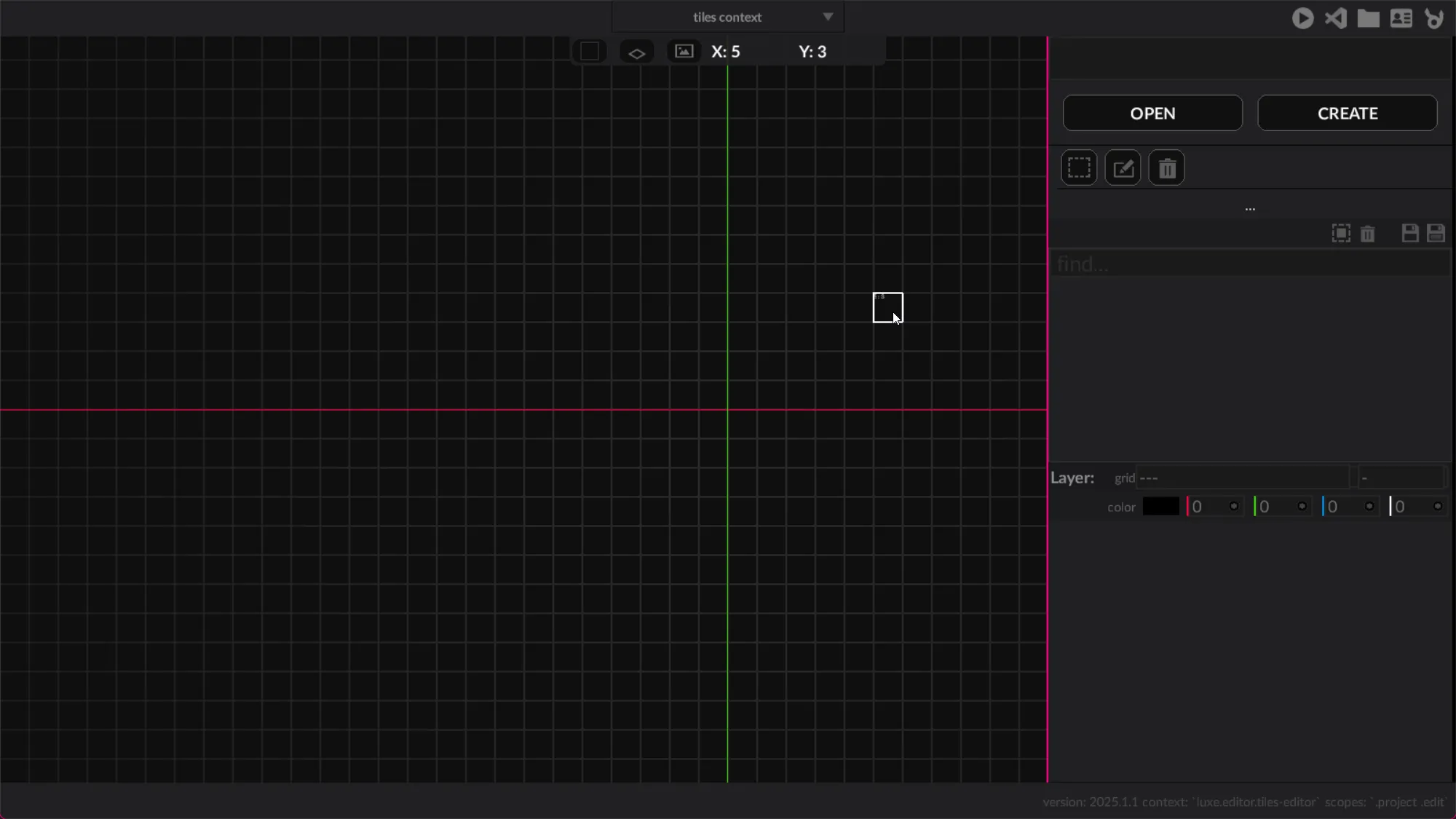Select the pencil edit tool
The height and width of the screenshot is (819, 1456).
tap(1123, 168)
